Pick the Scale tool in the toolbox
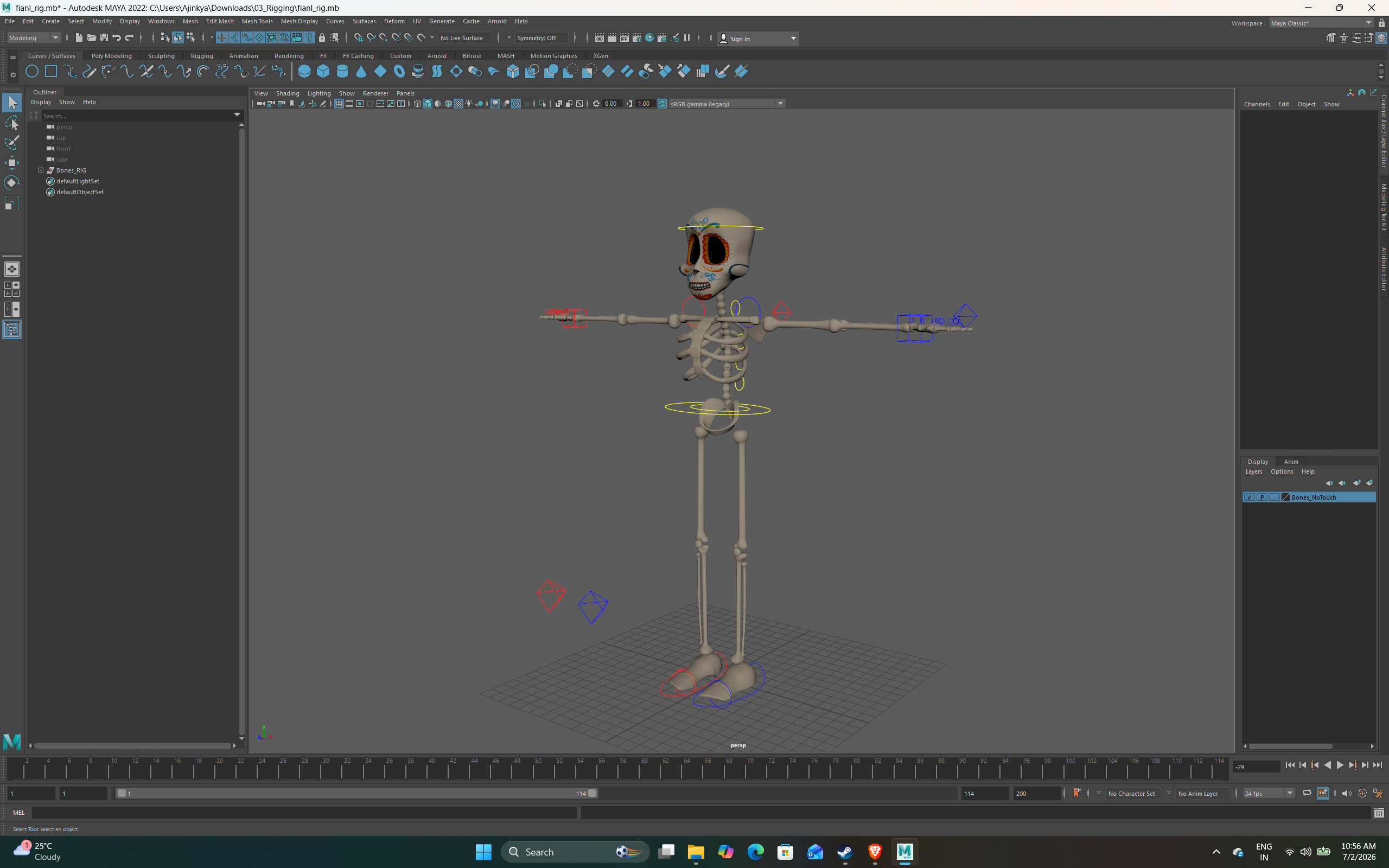 pyautogui.click(x=11, y=203)
